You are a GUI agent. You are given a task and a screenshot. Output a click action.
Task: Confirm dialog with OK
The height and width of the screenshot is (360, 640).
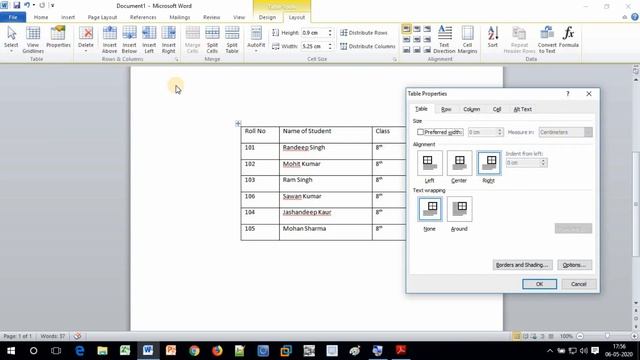539,284
